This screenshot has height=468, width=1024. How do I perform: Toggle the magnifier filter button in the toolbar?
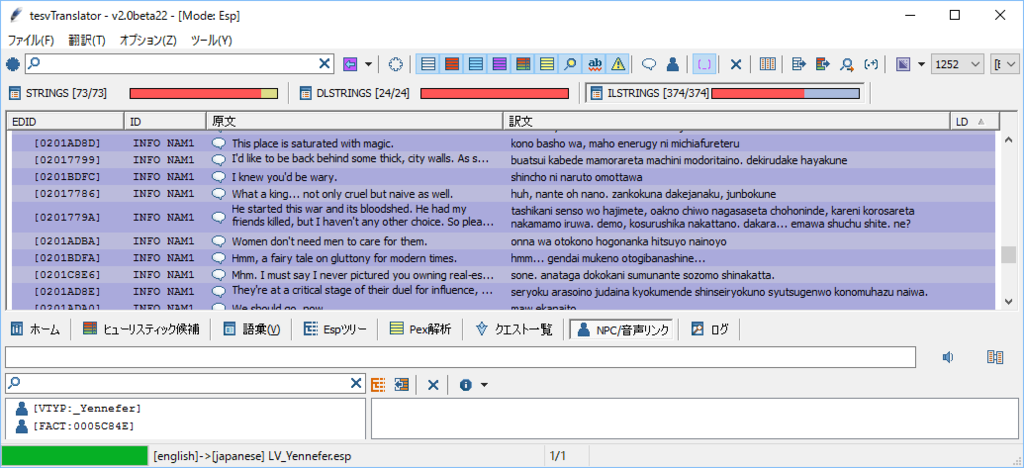(x=570, y=64)
